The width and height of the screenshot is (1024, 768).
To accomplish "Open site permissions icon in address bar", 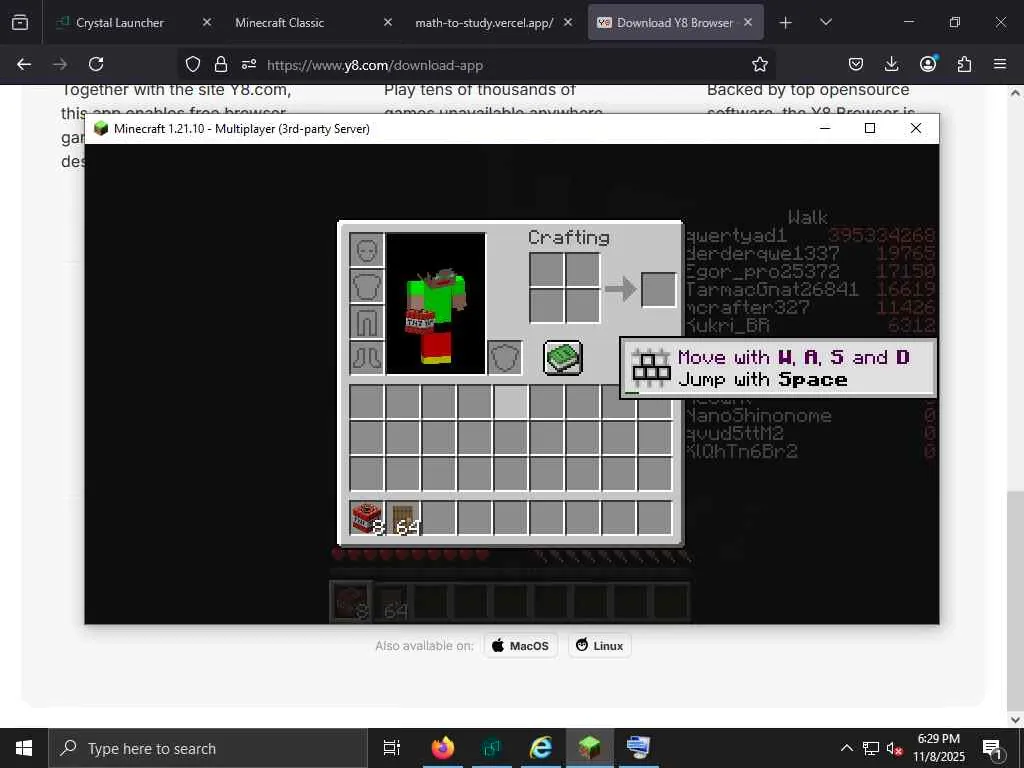I will (249, 64).
